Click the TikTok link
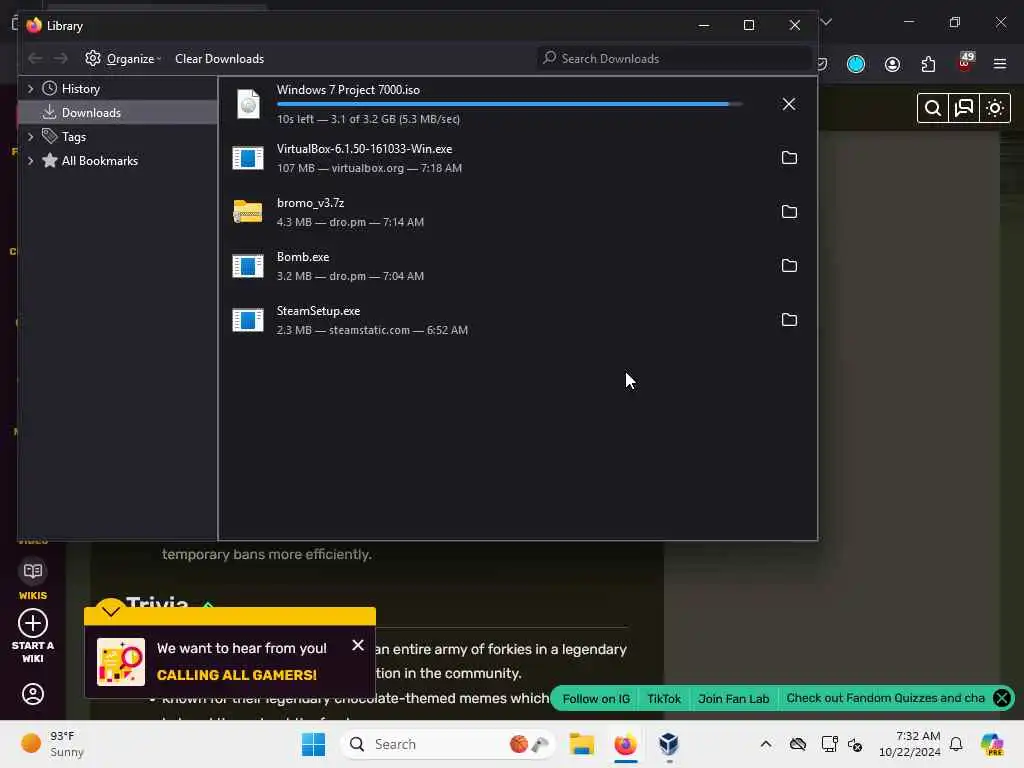The image size is (1024, 768). pyautogui.click(x=664, y=699)
